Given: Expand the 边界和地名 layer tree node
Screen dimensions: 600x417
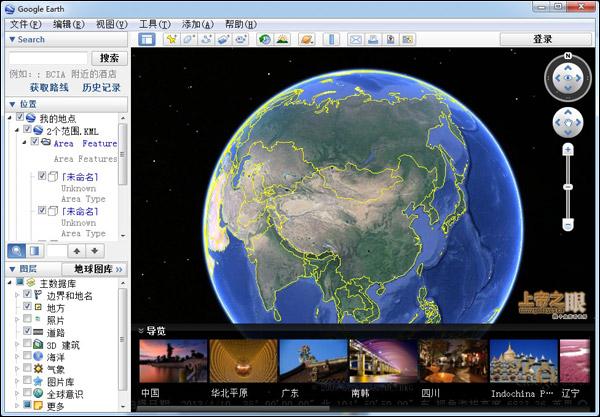Looking at the screenshot, I should pyautogui.click(x=17, y=295).
